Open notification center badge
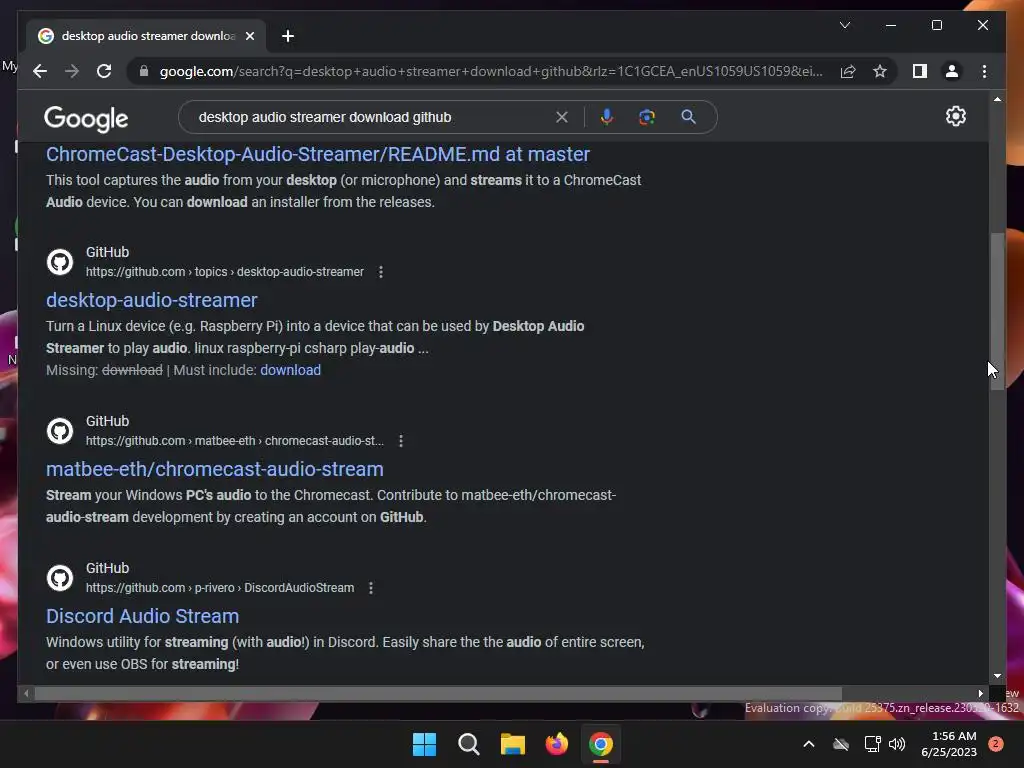 [x=996, y=744]
